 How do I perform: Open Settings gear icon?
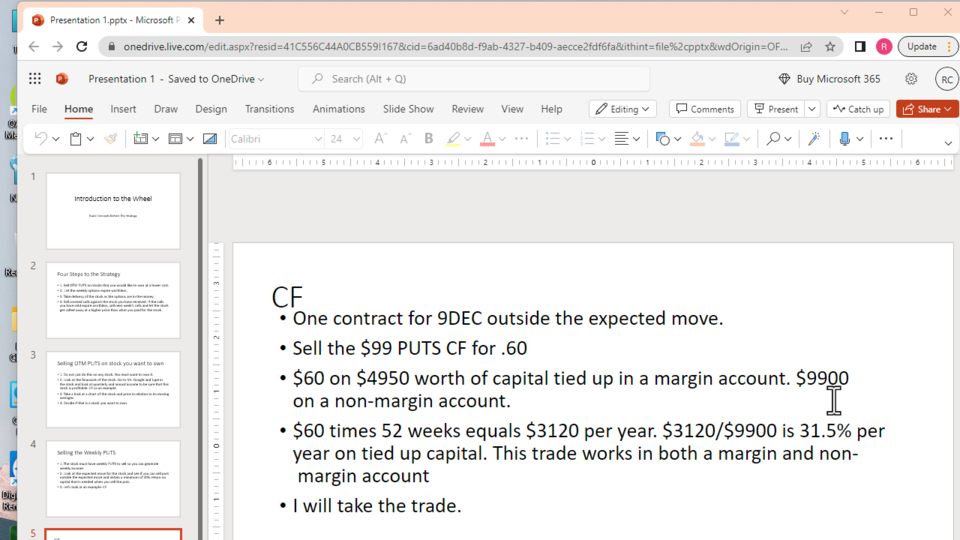pos(911,78)
